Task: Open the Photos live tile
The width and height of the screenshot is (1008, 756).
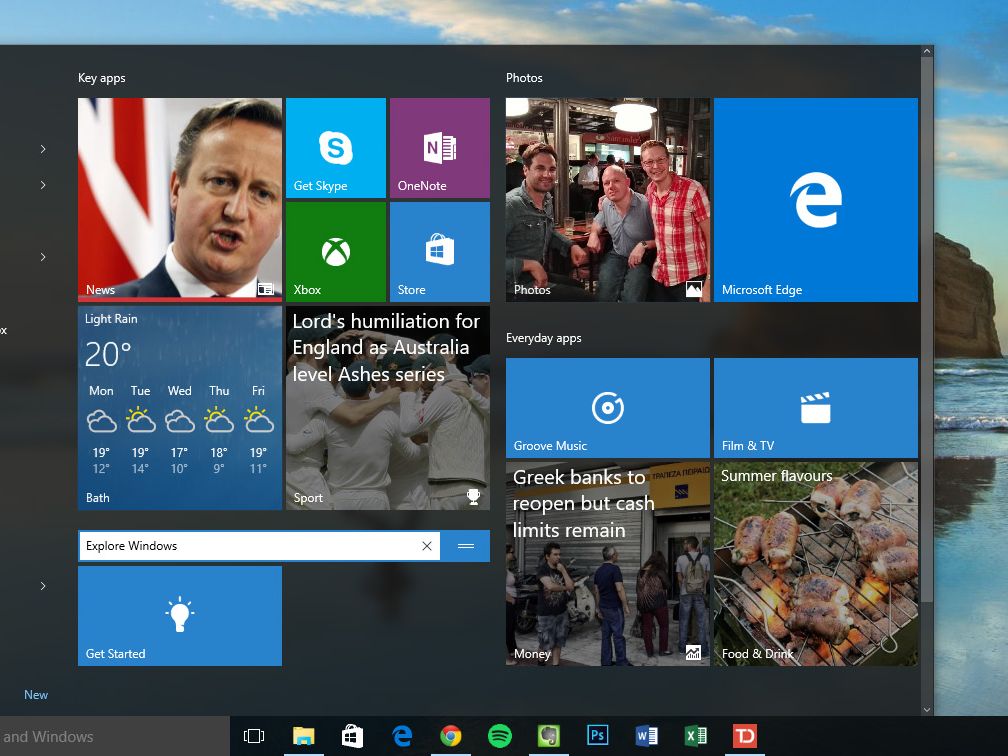Action: click(x=608, y=200)
